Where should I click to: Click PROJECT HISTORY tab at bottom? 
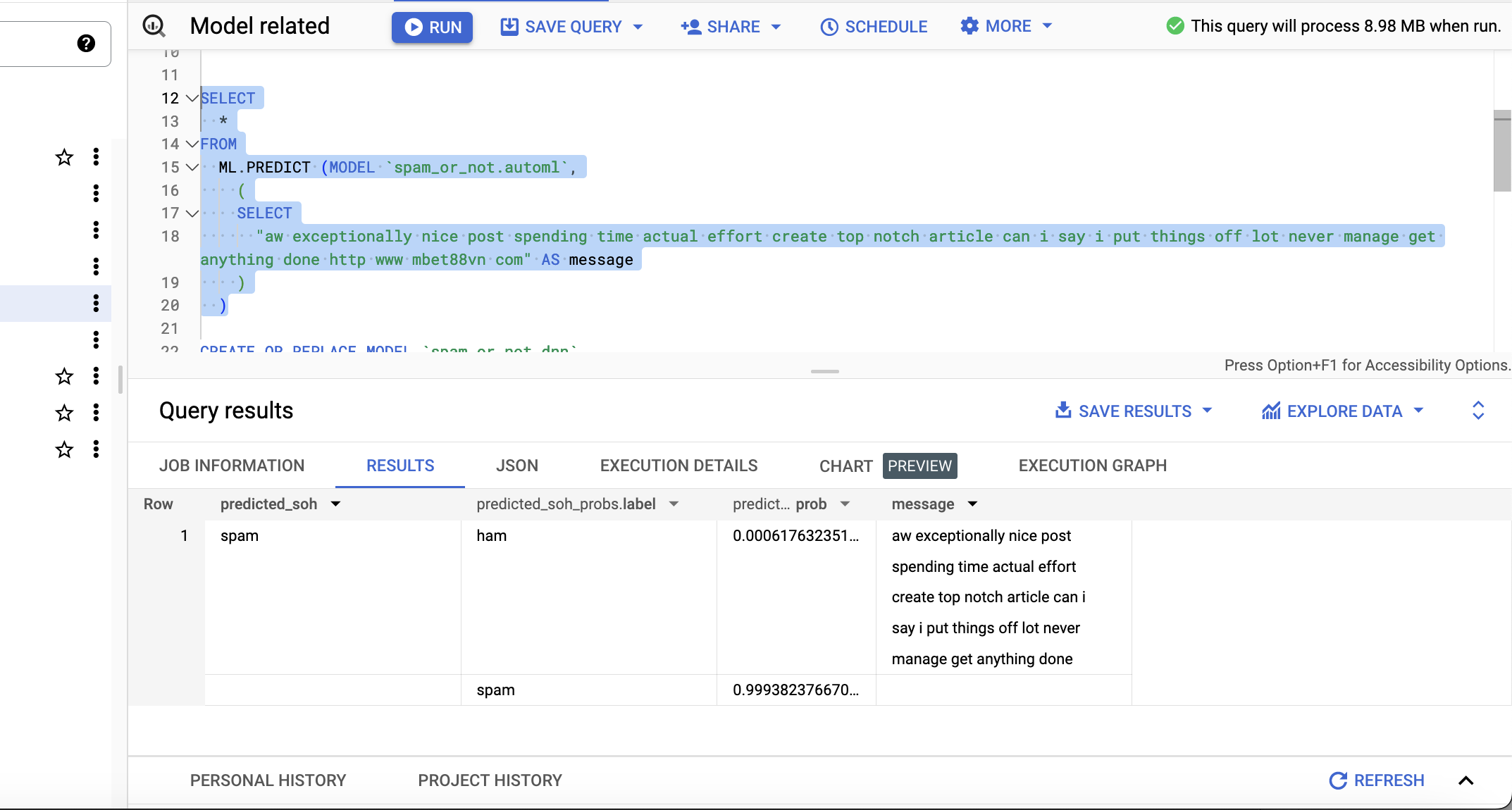click(490, 780)
